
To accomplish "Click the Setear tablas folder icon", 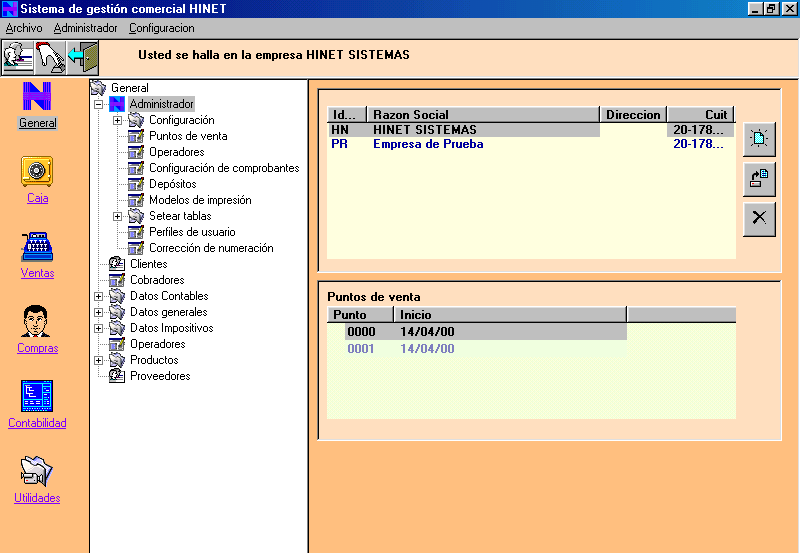I will click(136, 216).
